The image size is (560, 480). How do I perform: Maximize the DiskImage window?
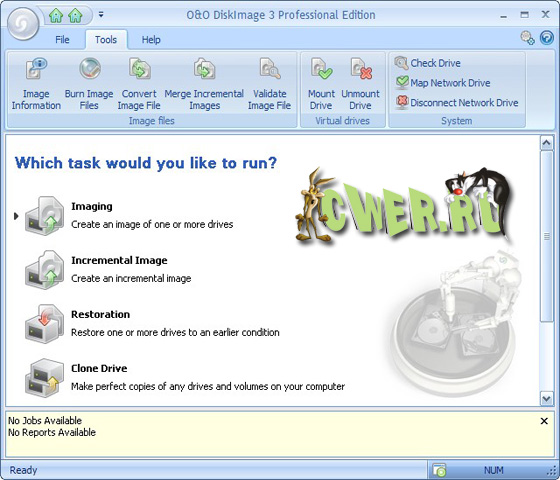(524, 15)
